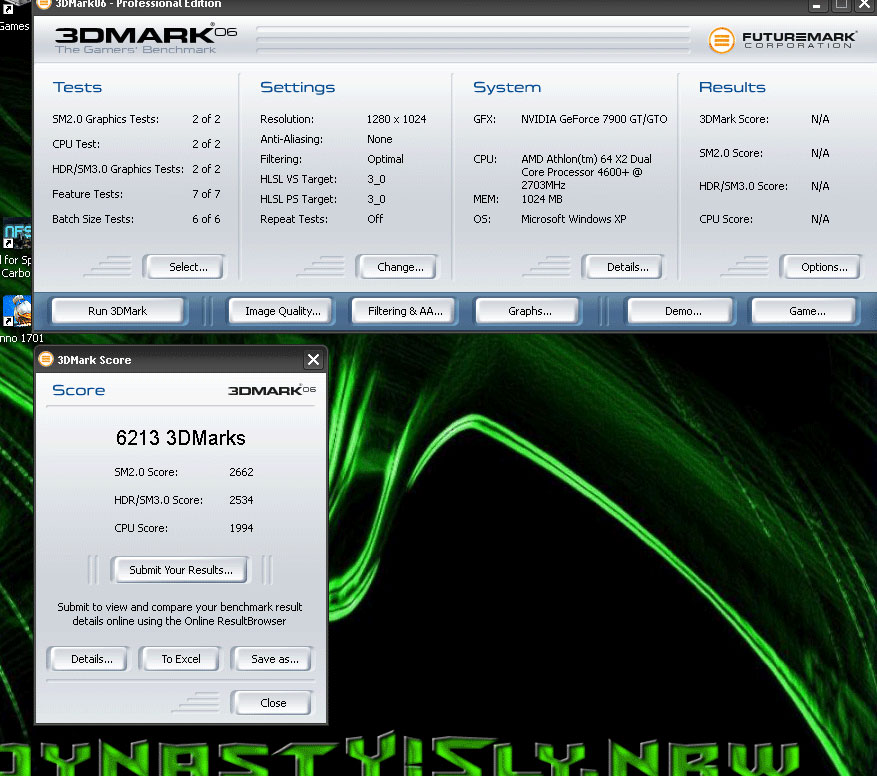The width and height of the screenshot is (877, 776).
Task: Click the 'Tests' section heading
Action: coord(77,87)
